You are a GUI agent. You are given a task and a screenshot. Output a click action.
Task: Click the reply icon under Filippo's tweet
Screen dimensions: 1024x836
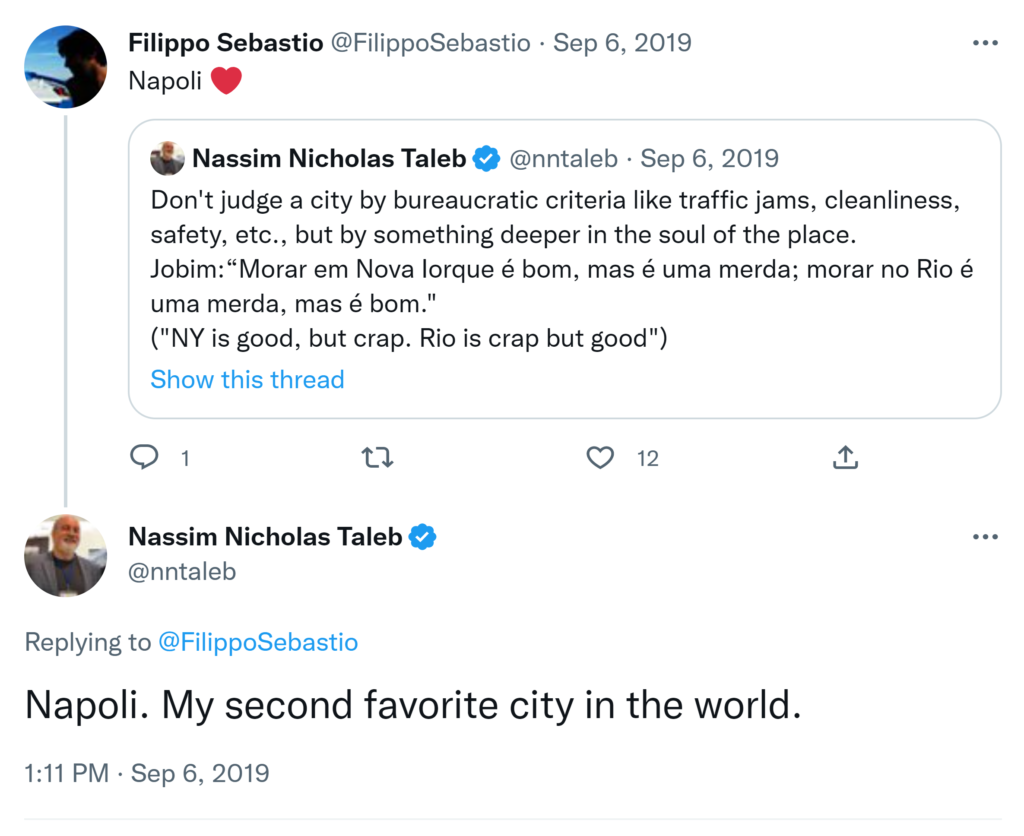click(x=145, y=458)
